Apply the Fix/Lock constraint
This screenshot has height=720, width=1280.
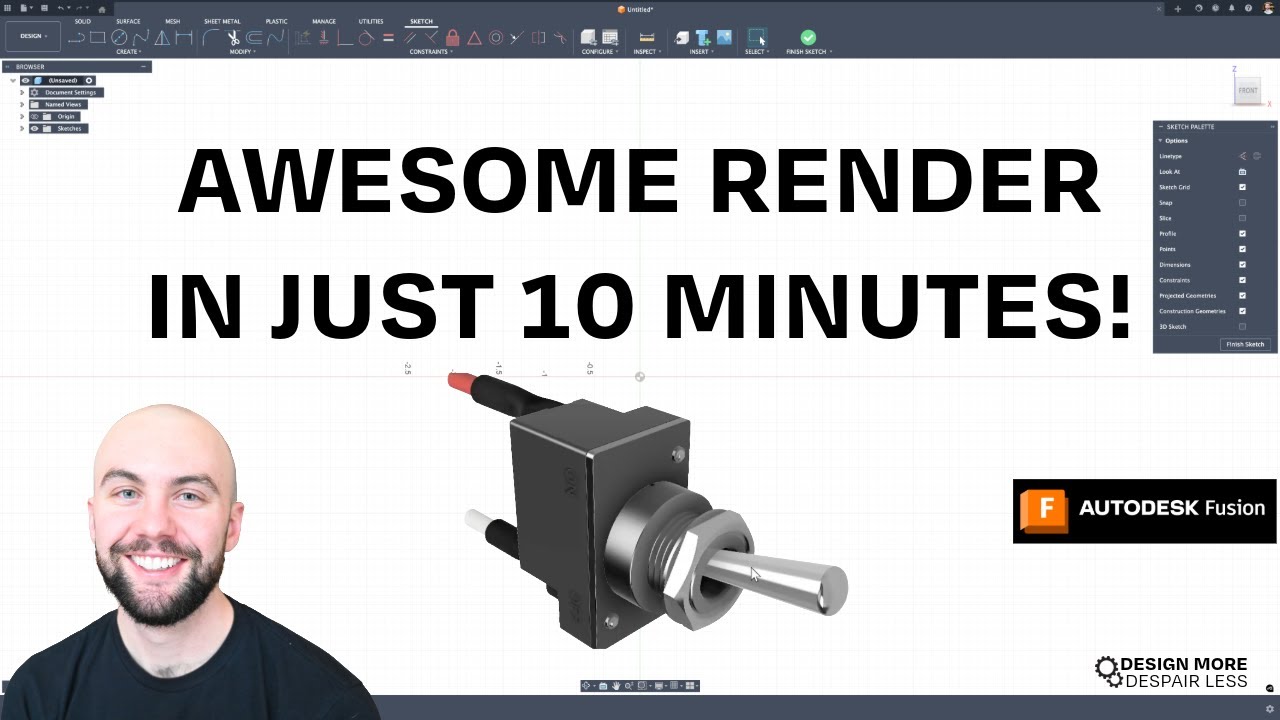click(x=452, y=38)
